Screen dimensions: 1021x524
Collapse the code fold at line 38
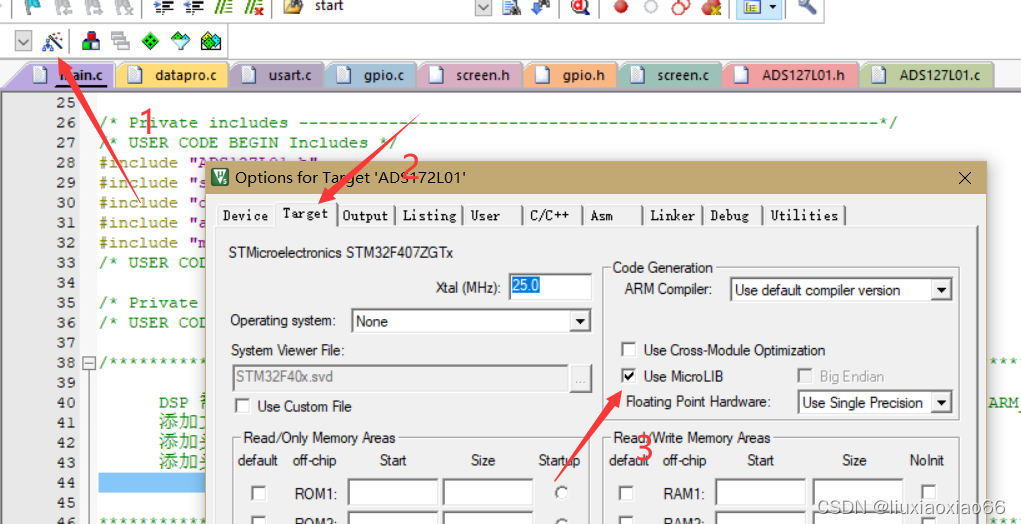tap(89, 363)
